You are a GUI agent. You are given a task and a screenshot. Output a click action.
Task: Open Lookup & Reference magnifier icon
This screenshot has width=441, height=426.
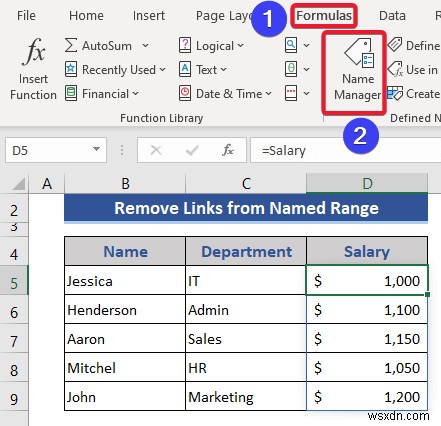click(291, 45)
